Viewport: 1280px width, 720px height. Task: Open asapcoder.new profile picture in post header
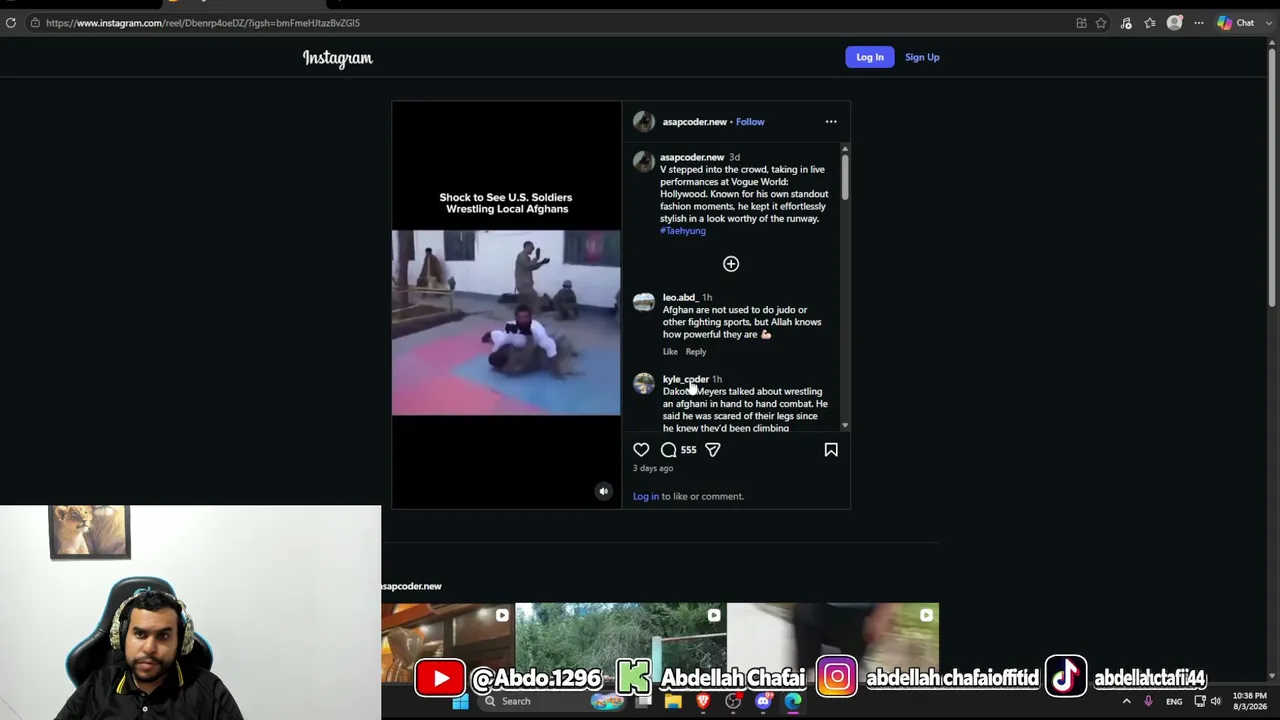coord(644,122)
